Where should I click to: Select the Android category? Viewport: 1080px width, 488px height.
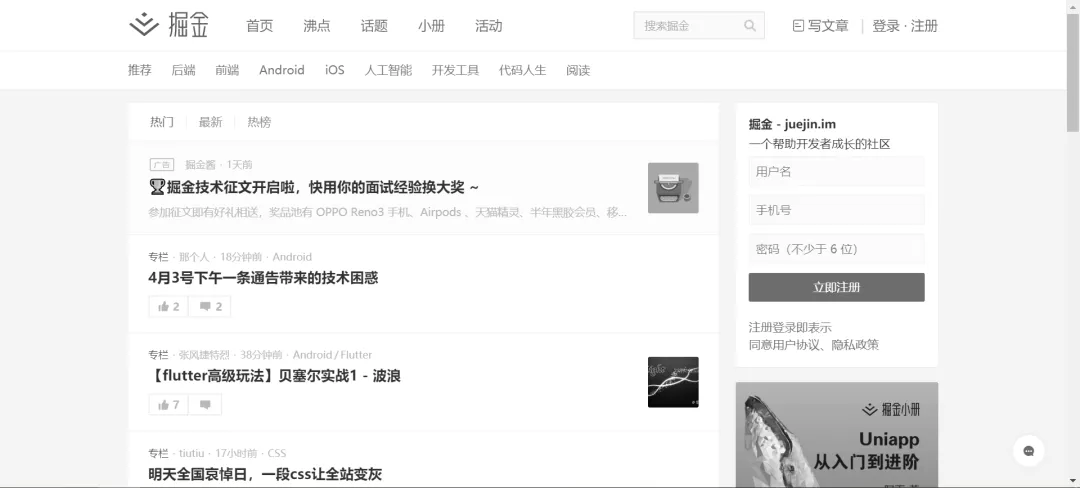click(x=282, y=70)
